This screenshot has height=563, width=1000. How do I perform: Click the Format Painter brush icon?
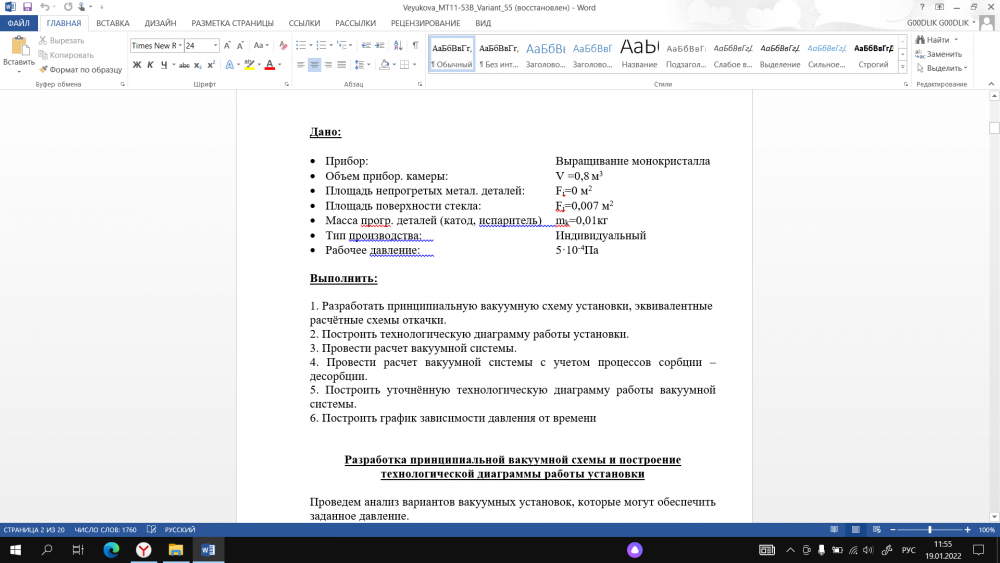[x=44, y=70]
